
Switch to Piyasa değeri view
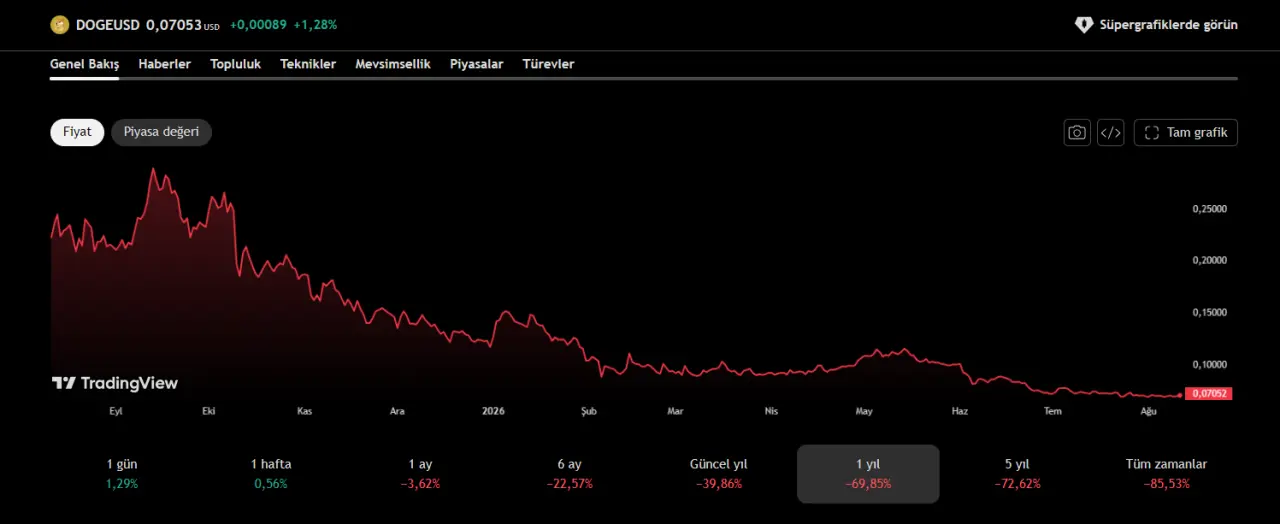[161, 132]
